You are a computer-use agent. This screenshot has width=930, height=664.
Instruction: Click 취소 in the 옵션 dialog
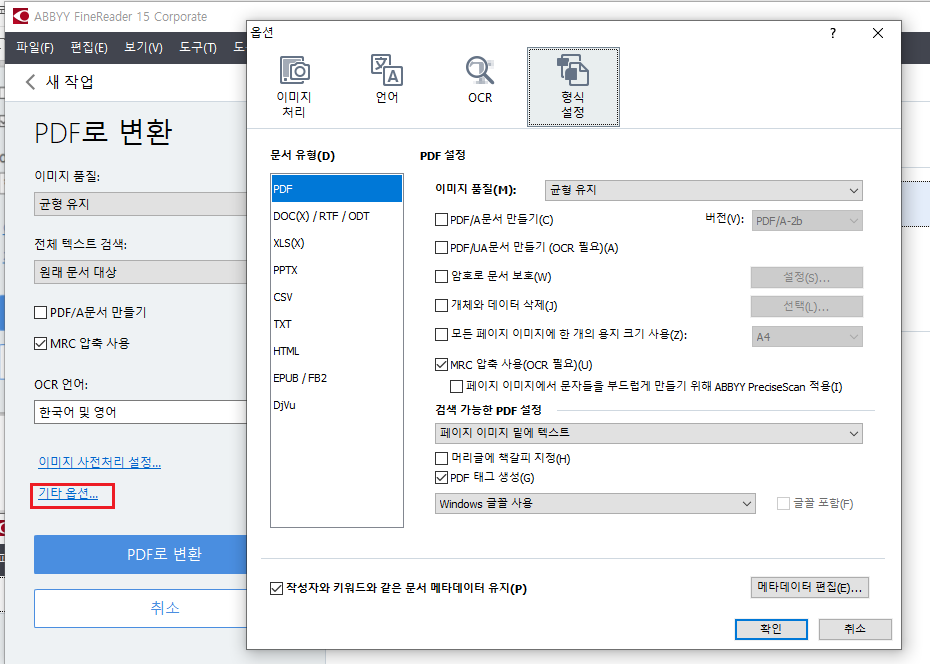855,629
